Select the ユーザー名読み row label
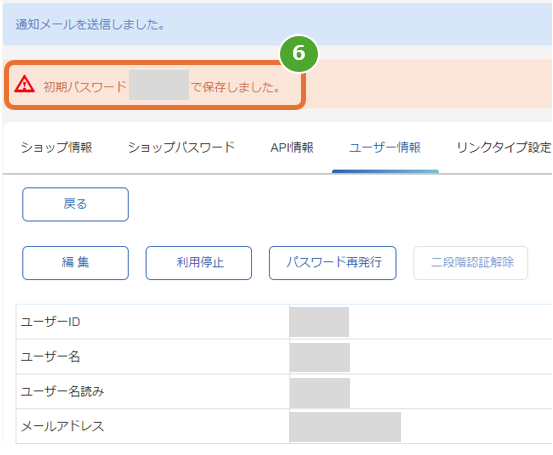Image resolution: width=553 pixels, height=455 pixels. tap(62, 391)
